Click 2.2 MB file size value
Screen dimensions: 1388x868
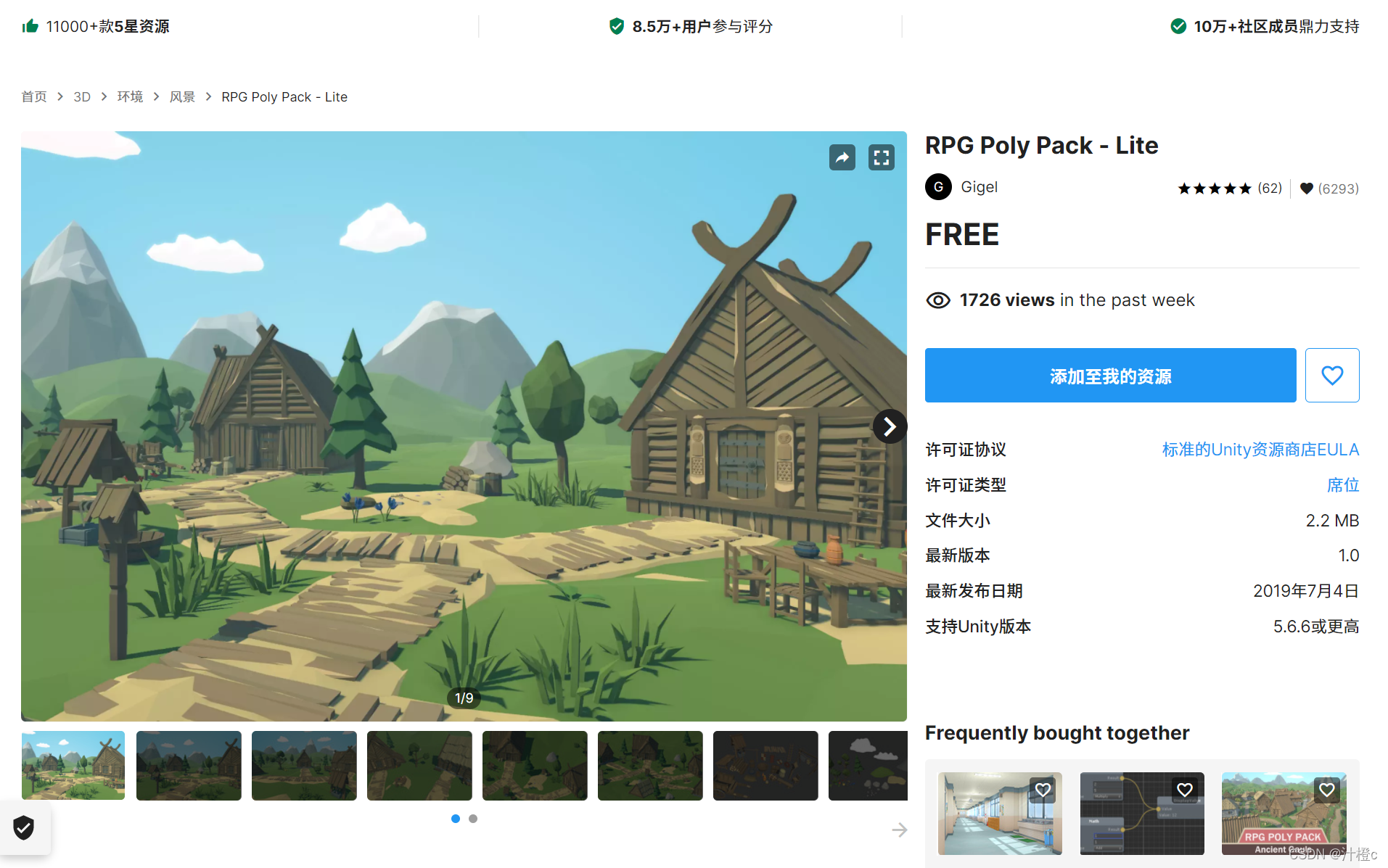(x=1332, y=521)
